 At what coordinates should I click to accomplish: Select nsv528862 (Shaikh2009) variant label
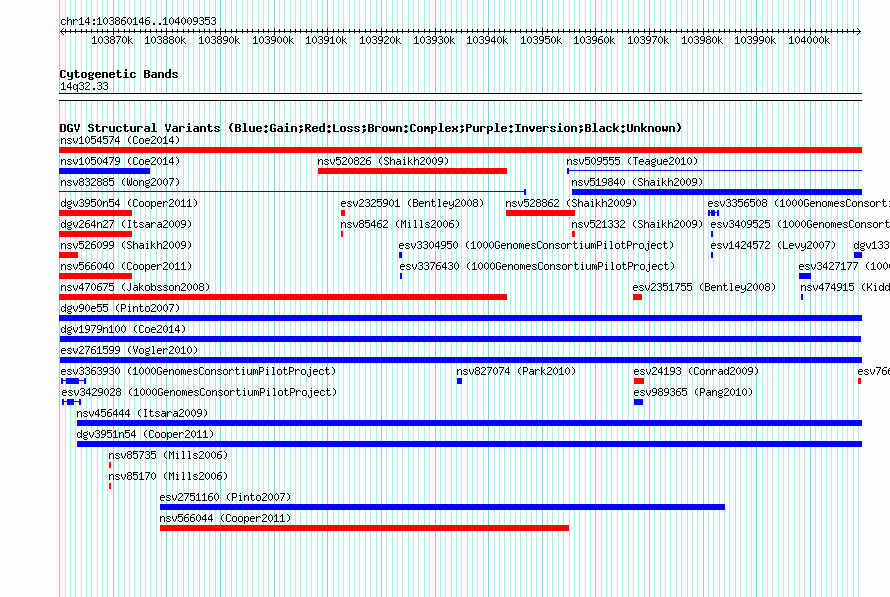(571, 203)
